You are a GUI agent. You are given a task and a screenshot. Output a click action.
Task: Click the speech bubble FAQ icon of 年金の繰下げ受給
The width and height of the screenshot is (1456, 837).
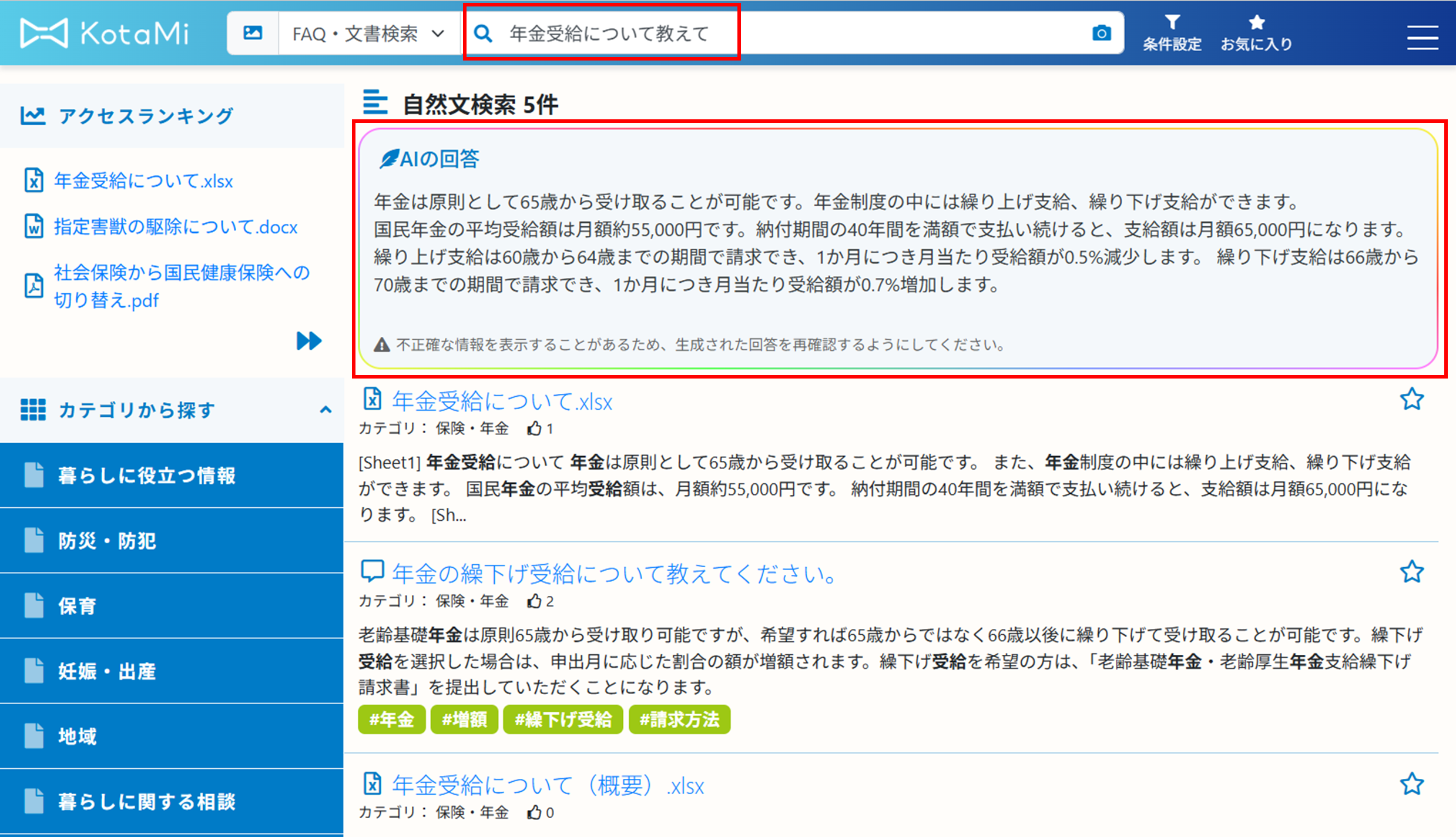click(372, 571)
